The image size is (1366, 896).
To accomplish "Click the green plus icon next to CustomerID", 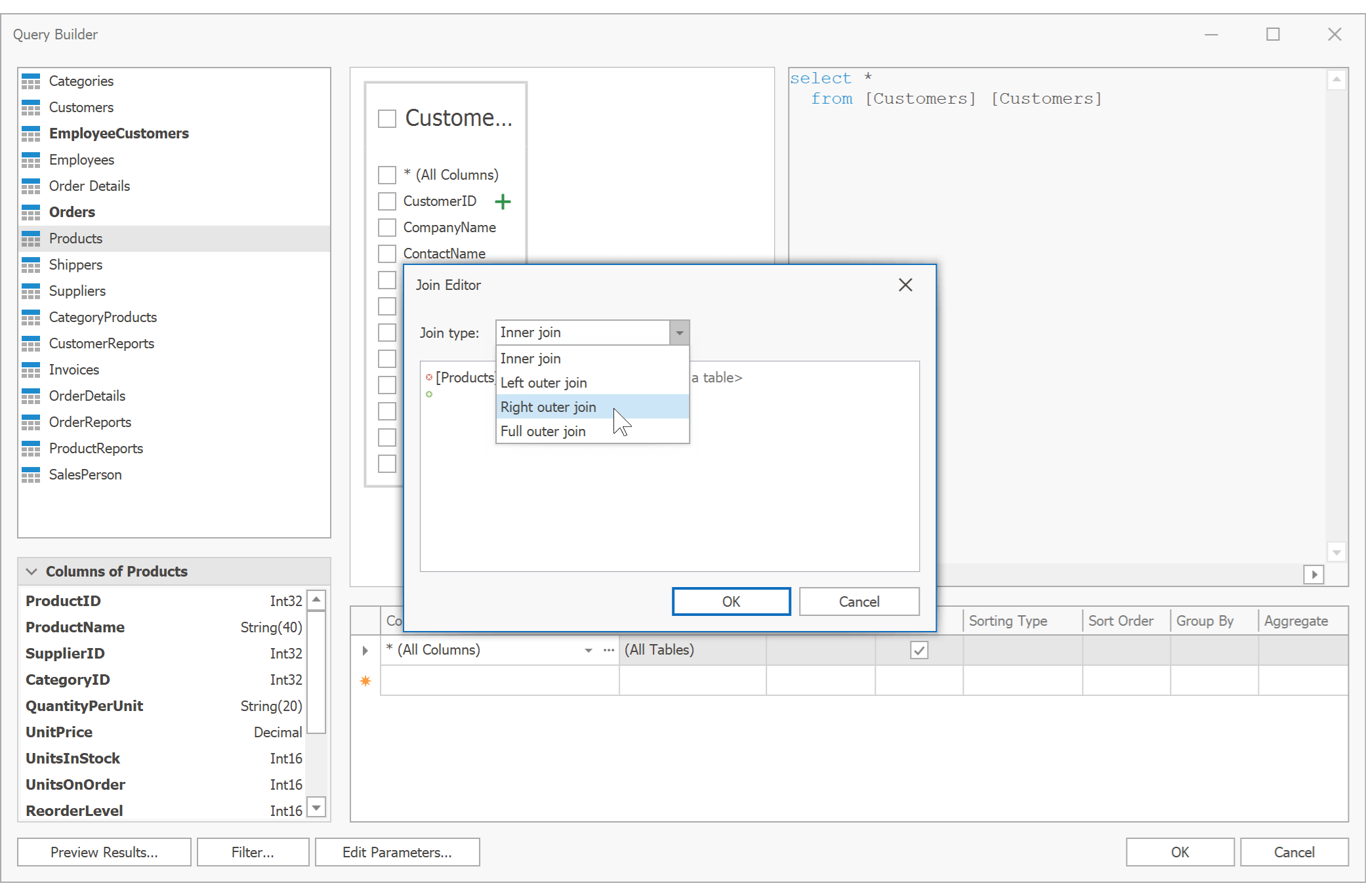I will click(503, 201).
